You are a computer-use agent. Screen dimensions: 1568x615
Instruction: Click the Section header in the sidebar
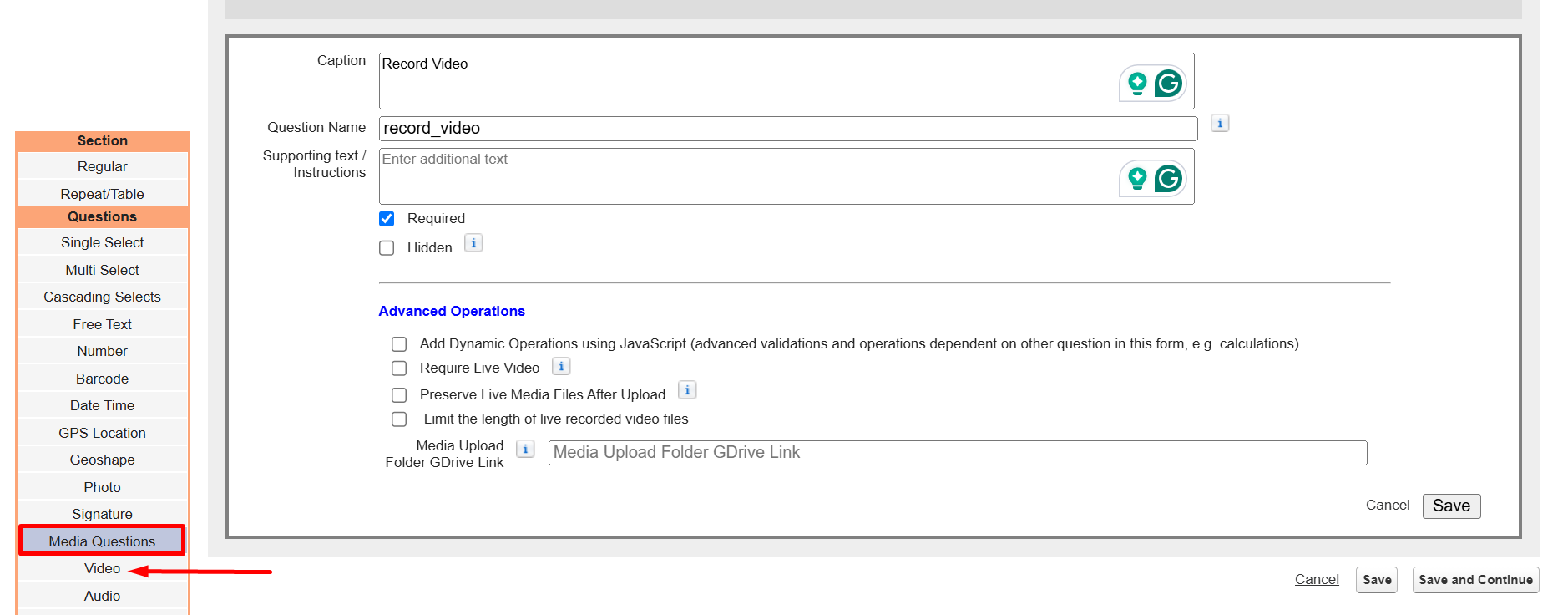(x=103, y=140)
